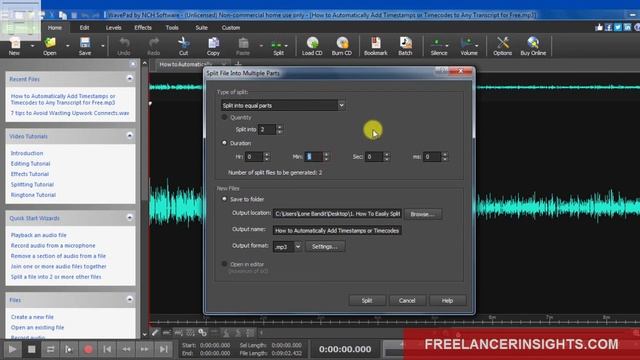Select the Cut scissors tool
Screen dimensions: 640x360
(184, 46)
